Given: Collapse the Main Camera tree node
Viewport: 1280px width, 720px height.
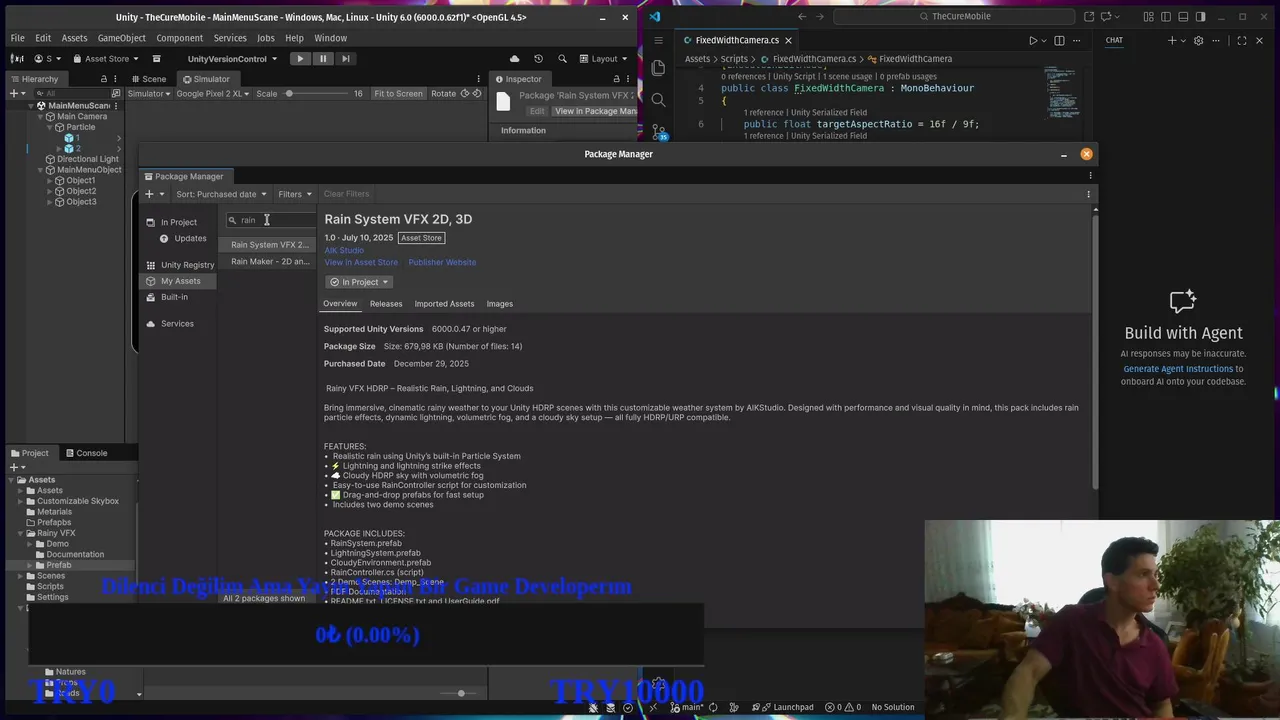Looking at the screenshot, I should (x=41, y=116).
